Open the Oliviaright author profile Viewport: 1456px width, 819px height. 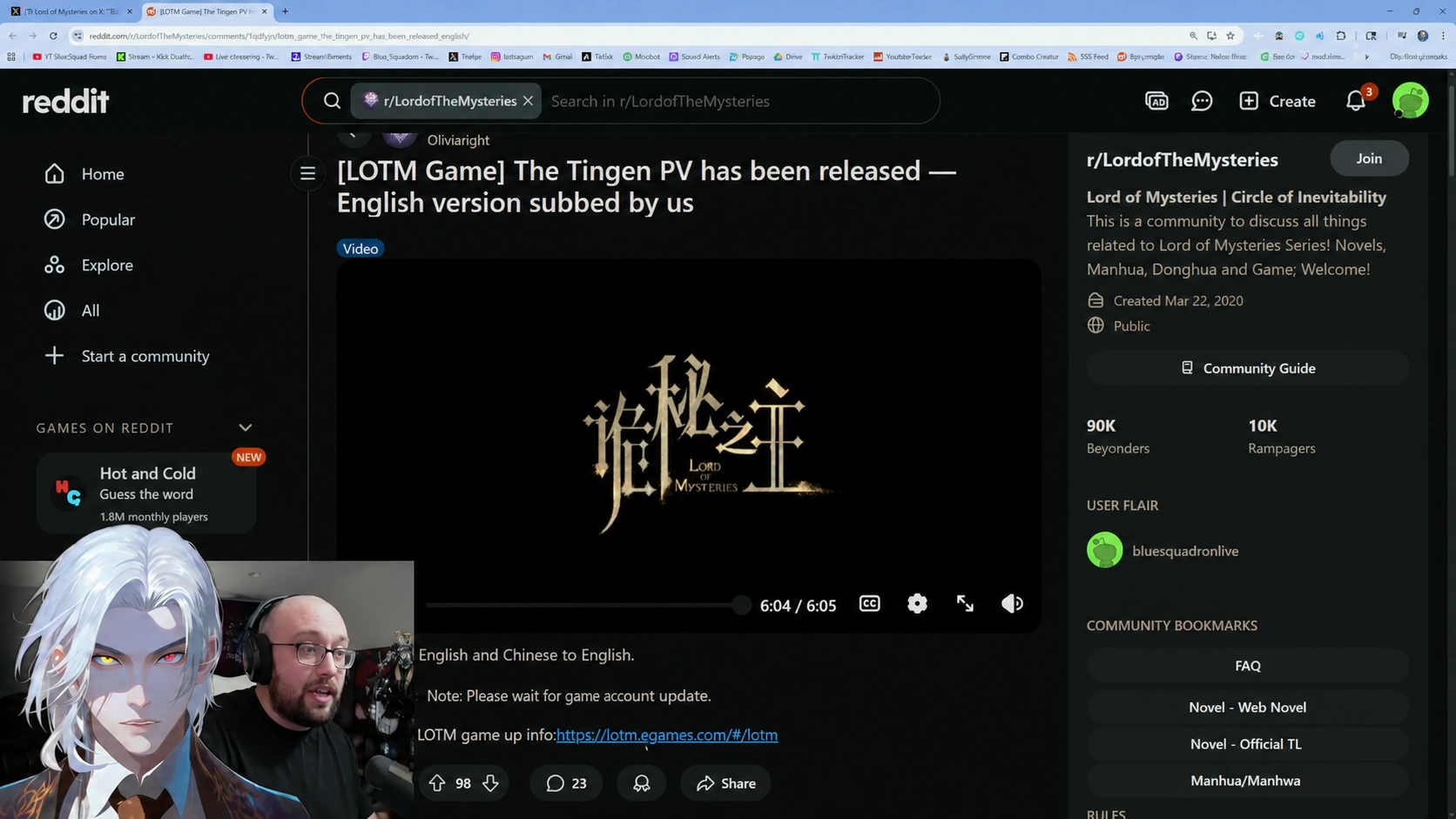458,140
